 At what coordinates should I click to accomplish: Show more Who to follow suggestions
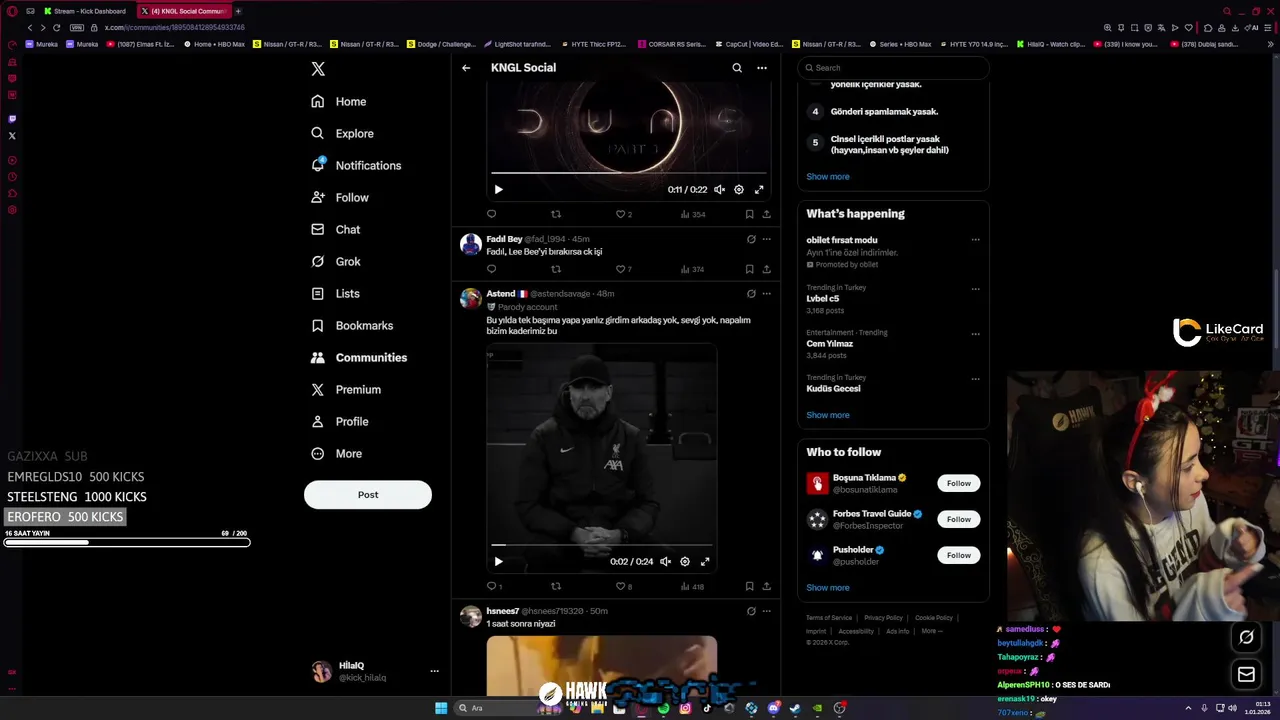click(x=828, y=588)
